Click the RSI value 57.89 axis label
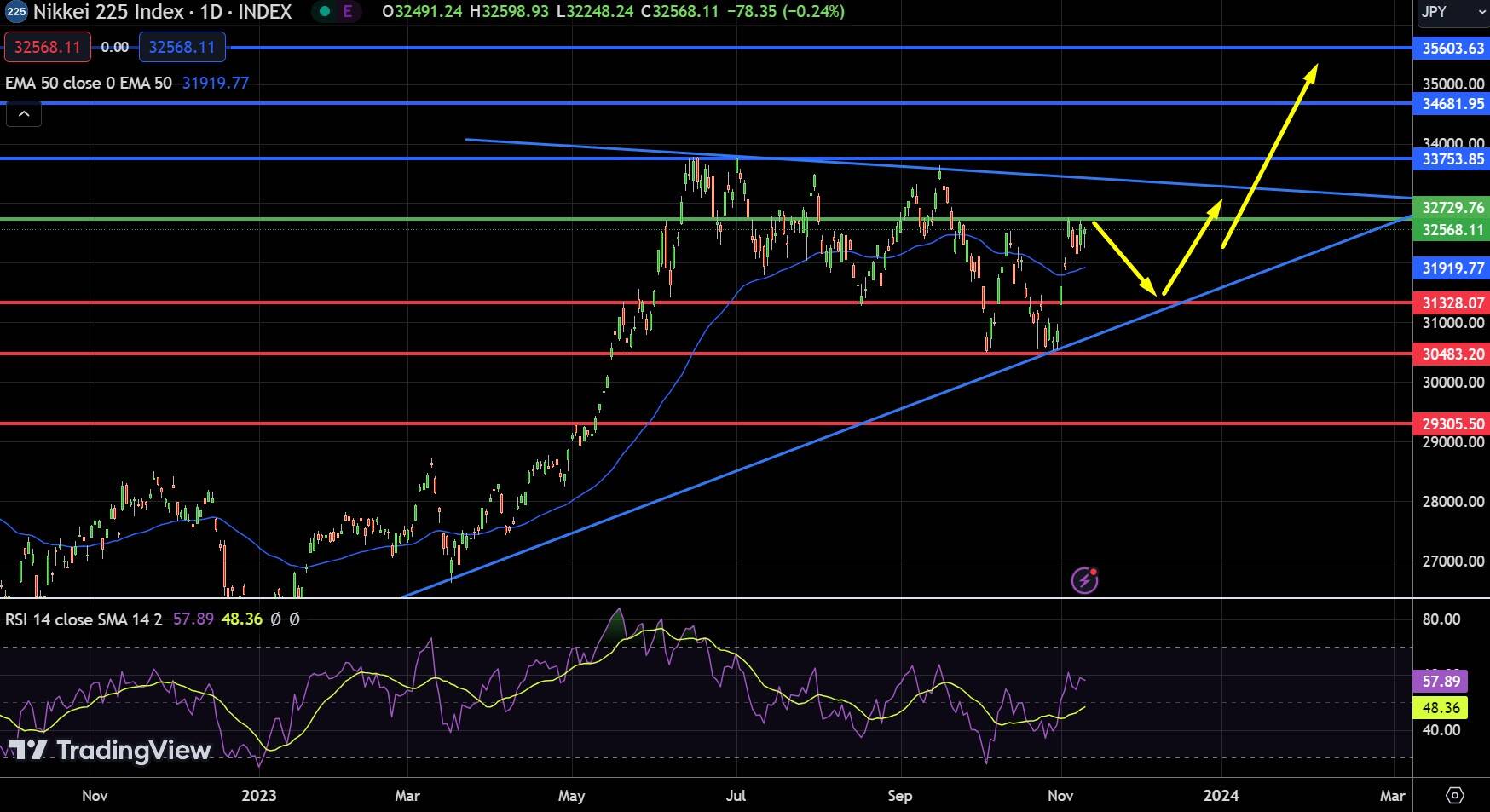 pyautogui.click(x=1441, y=682)
